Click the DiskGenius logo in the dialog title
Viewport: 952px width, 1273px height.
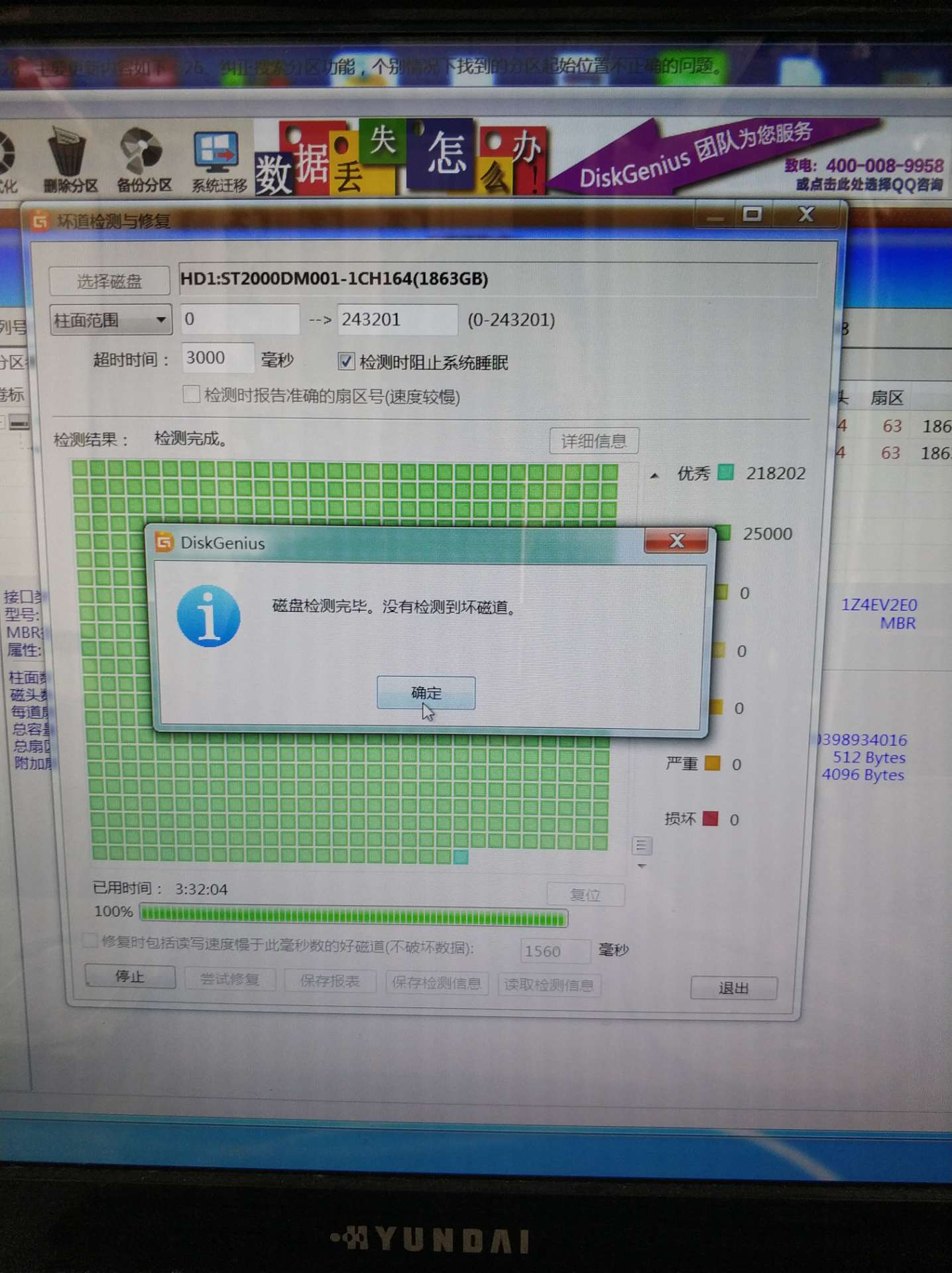click(x=164, y=542)
